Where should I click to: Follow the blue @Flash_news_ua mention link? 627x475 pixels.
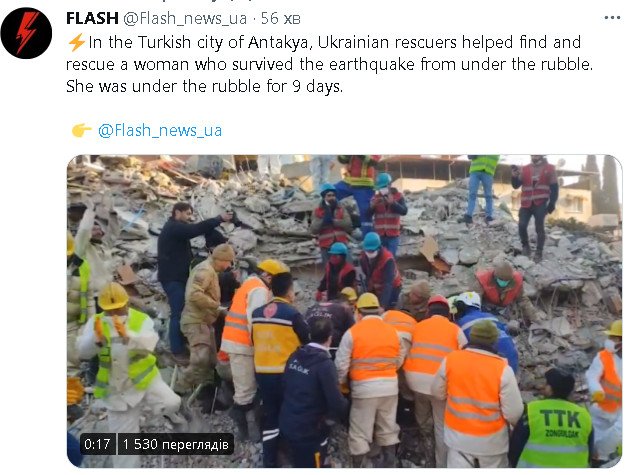tap(160, 130)
